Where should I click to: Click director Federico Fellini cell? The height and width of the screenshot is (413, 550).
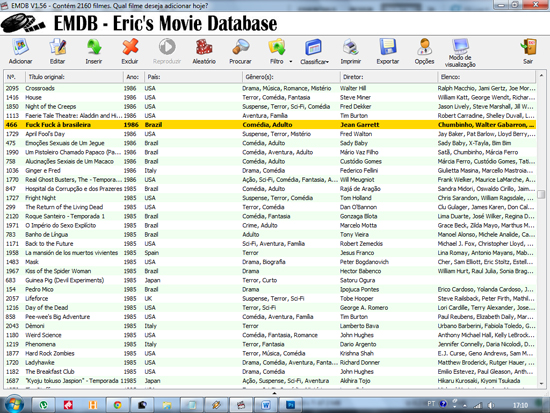(359, 171)
